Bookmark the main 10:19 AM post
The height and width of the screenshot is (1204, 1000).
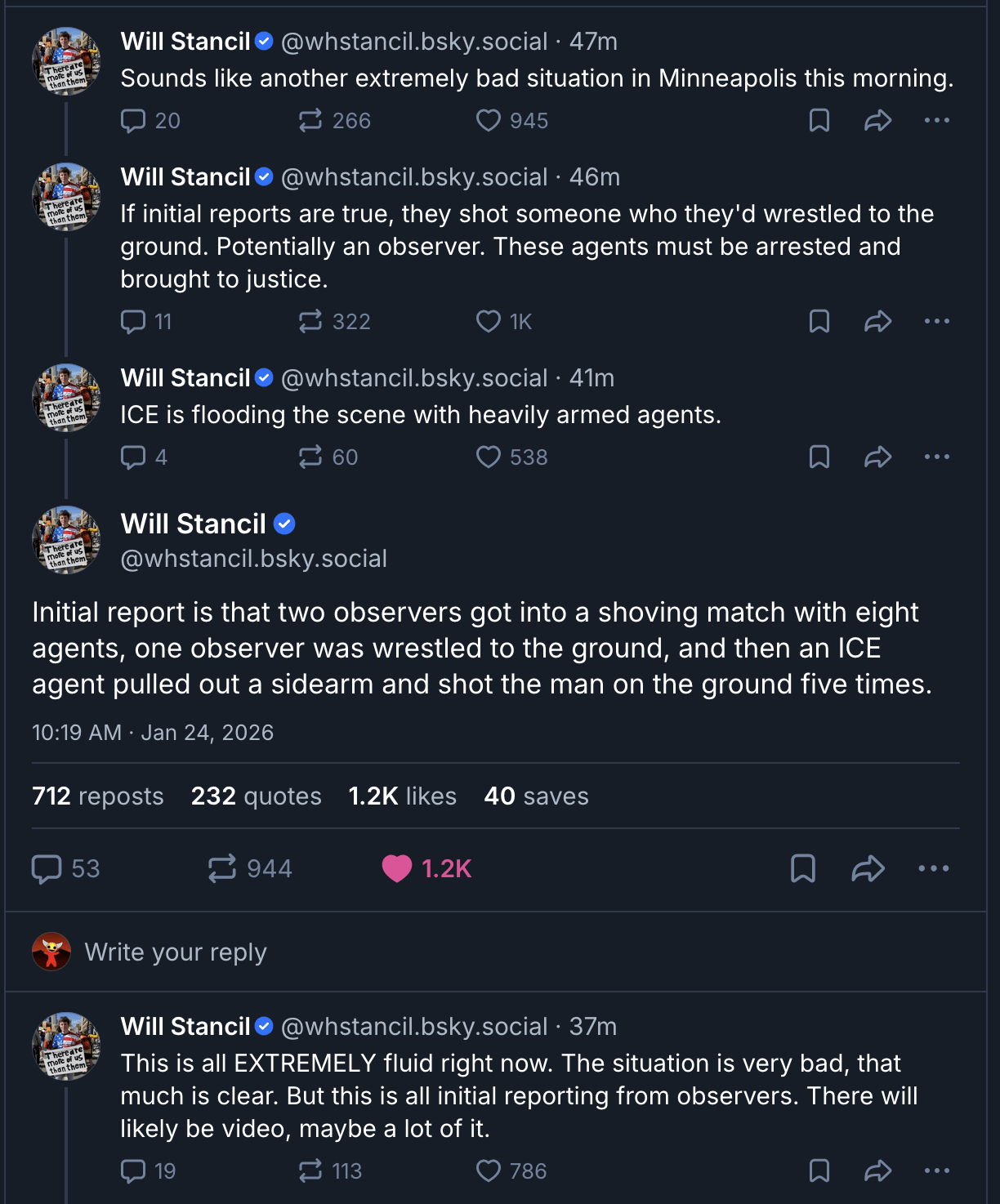803,868
